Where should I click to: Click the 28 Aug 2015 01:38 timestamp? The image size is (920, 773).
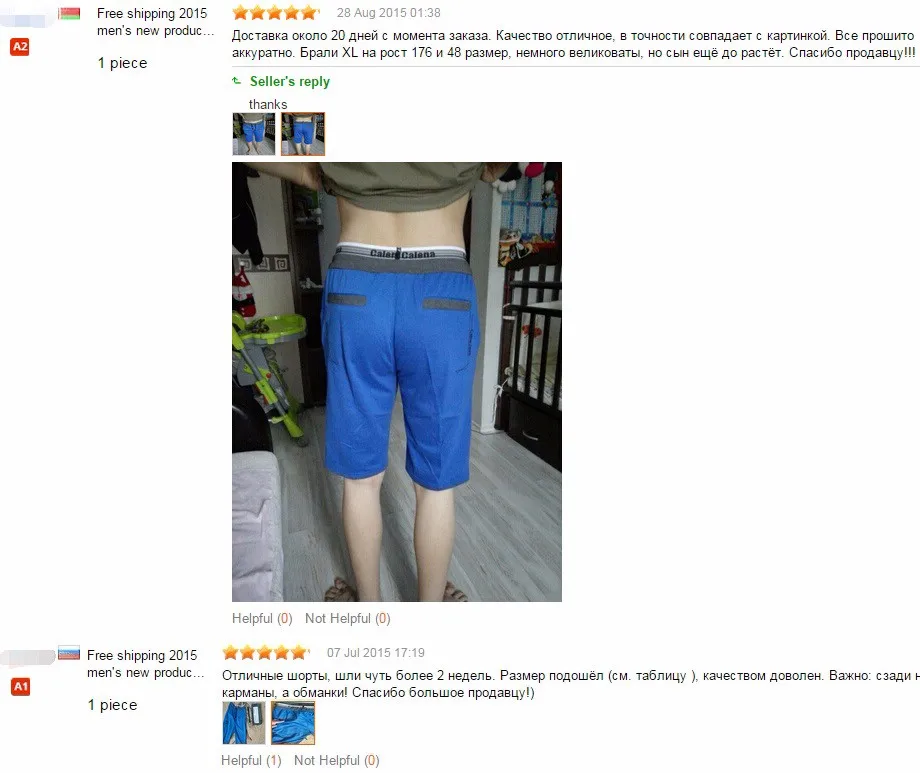(x=388, y=12)
